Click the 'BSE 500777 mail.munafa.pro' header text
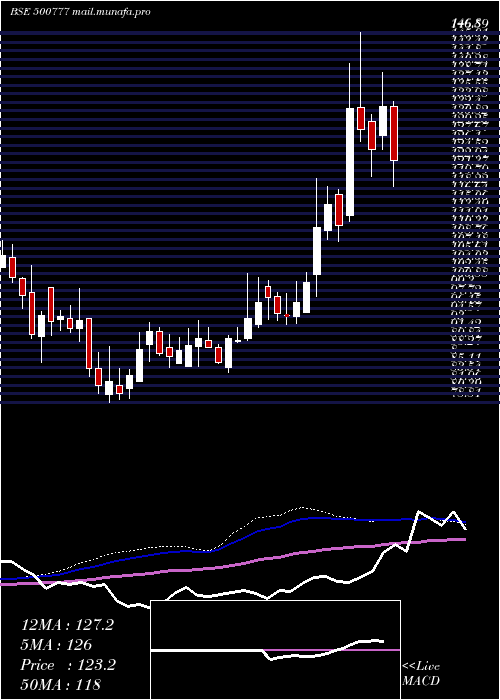 point(80,12)
